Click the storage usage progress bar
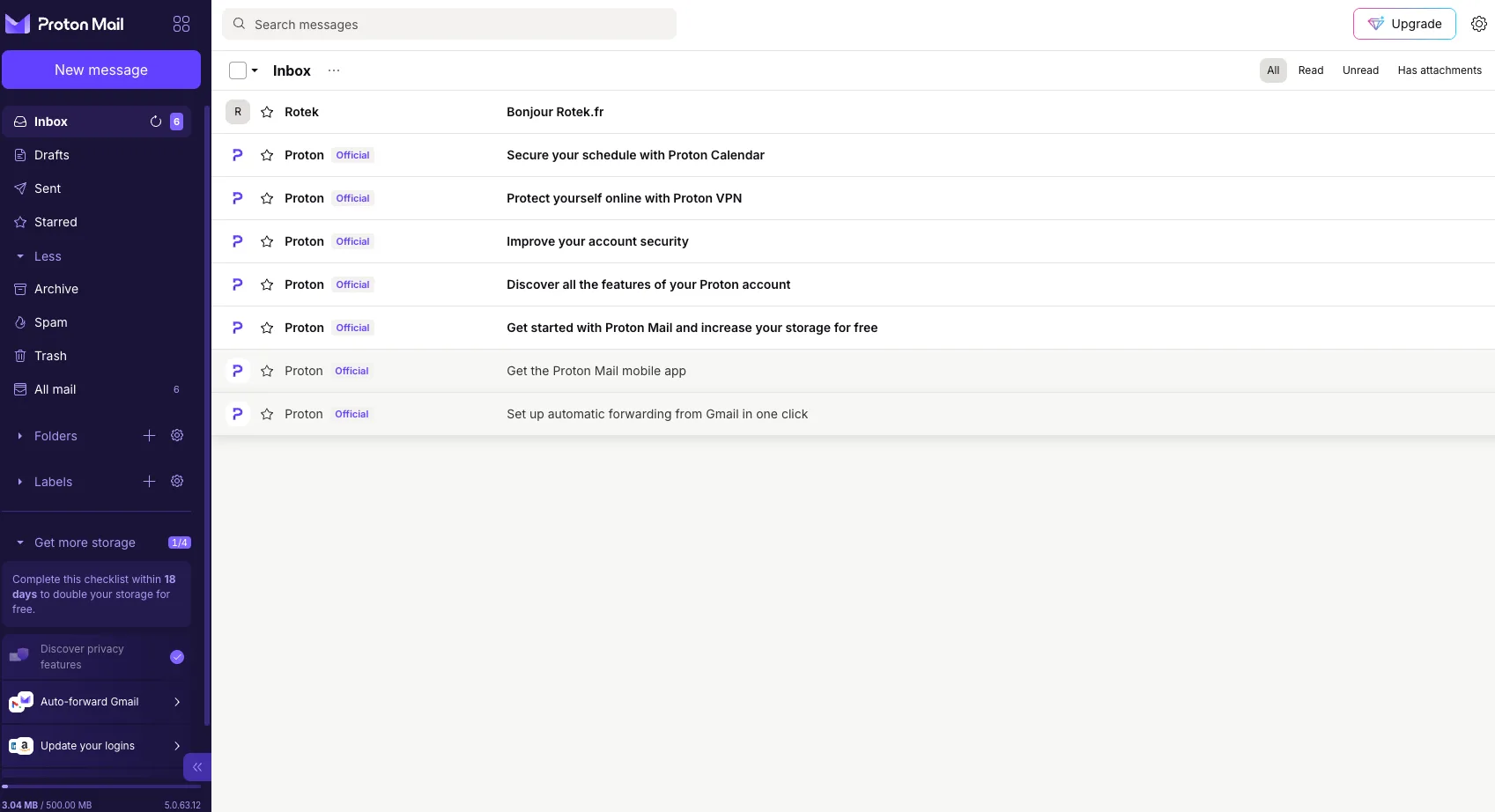1495x812 pixels. tap(101, 786)
